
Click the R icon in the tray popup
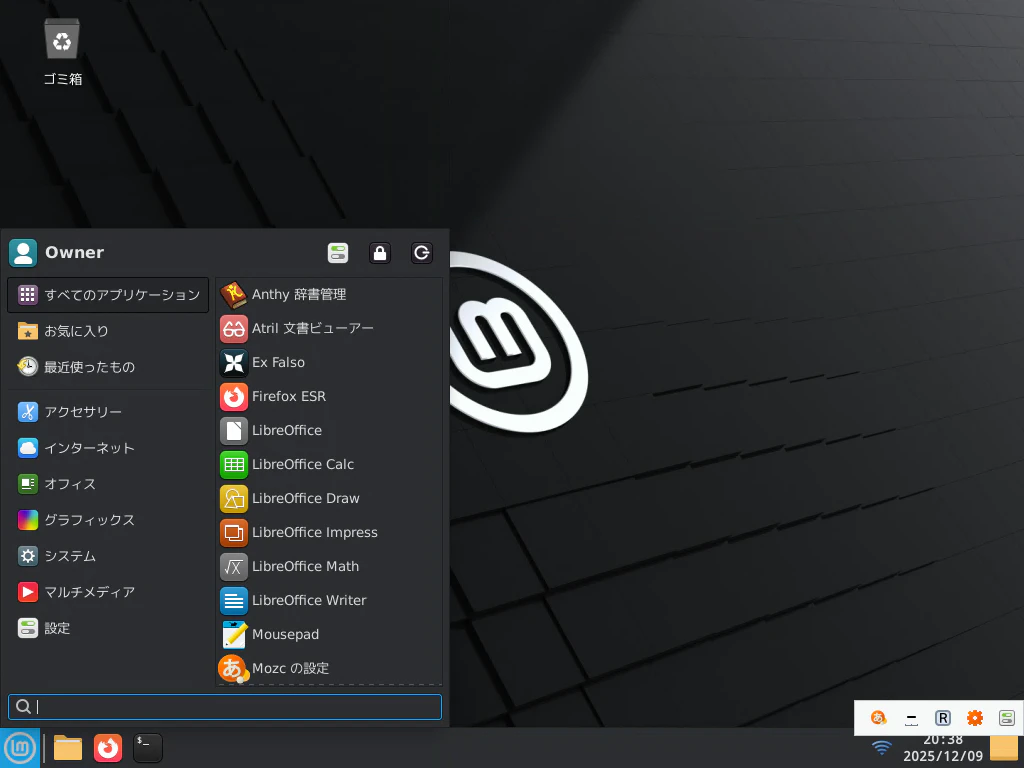click(x=942, y=718)
